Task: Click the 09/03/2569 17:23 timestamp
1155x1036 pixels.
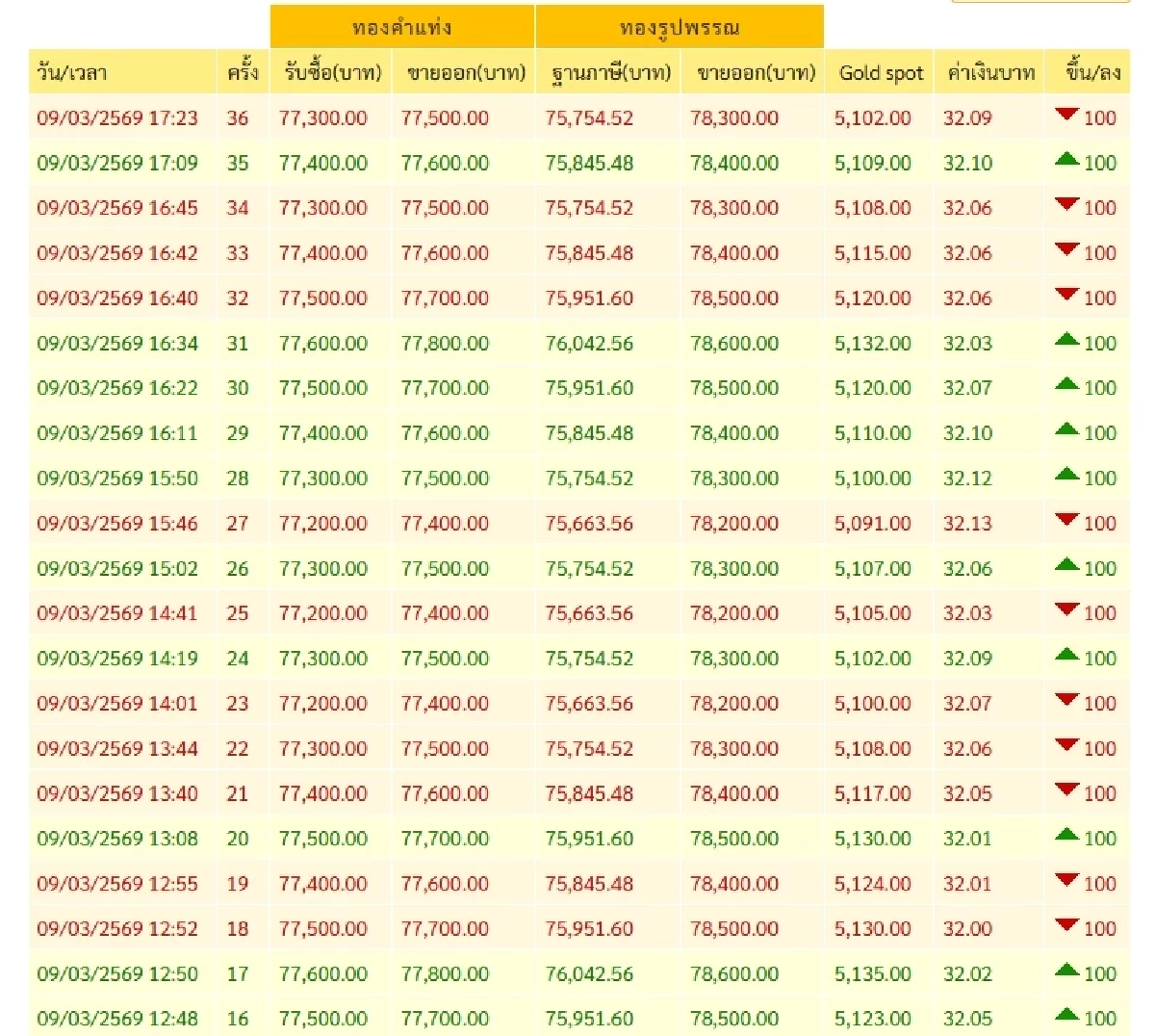Action: point(117,118)
